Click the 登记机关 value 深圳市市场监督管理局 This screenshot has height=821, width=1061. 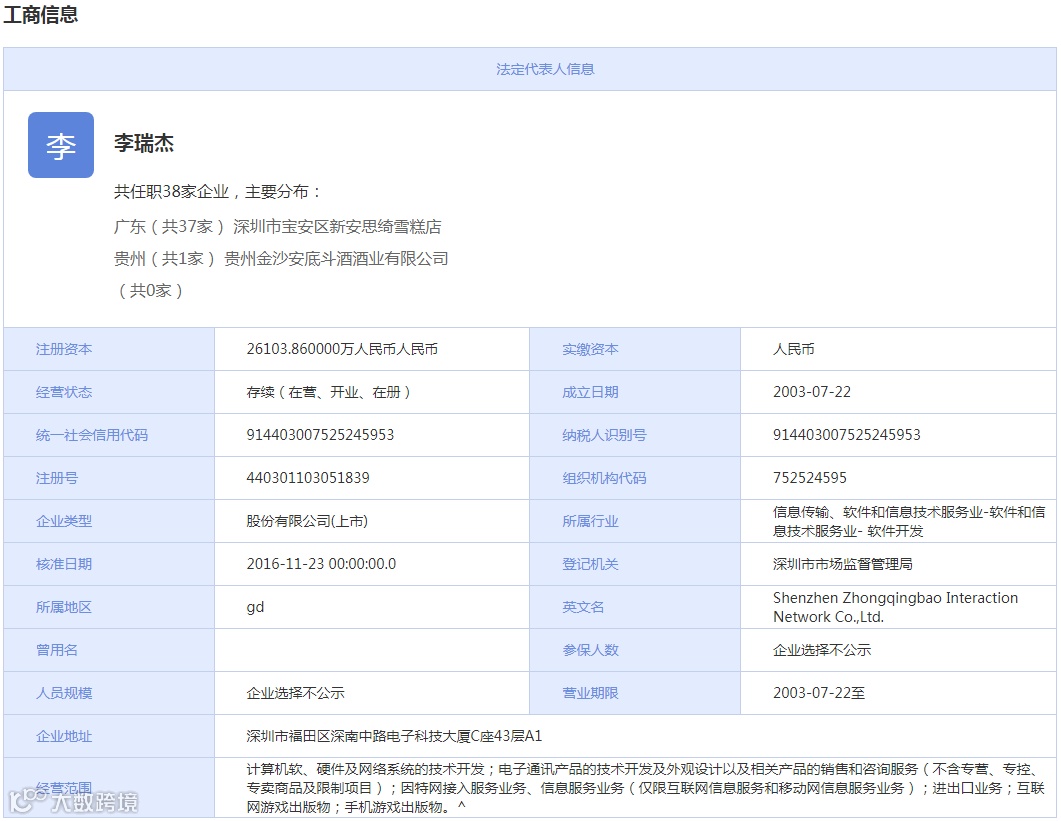842,564
